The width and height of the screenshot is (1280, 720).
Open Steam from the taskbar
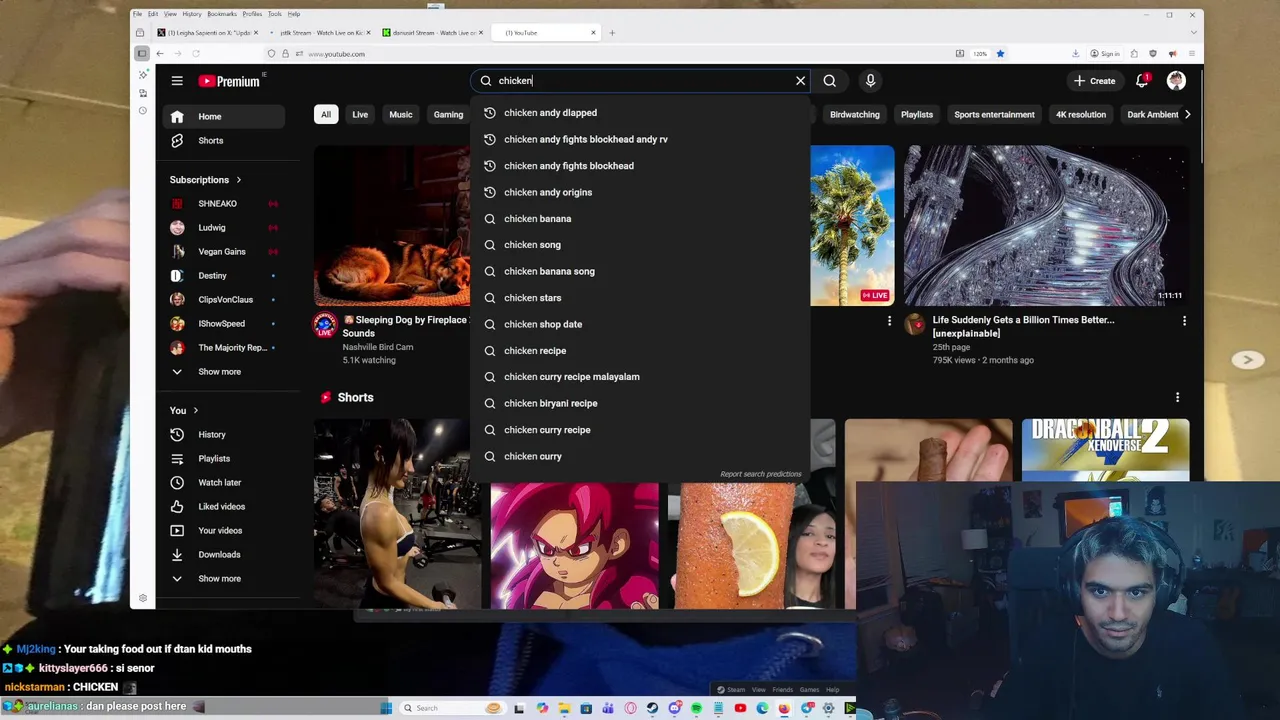[x=652, y=708]
